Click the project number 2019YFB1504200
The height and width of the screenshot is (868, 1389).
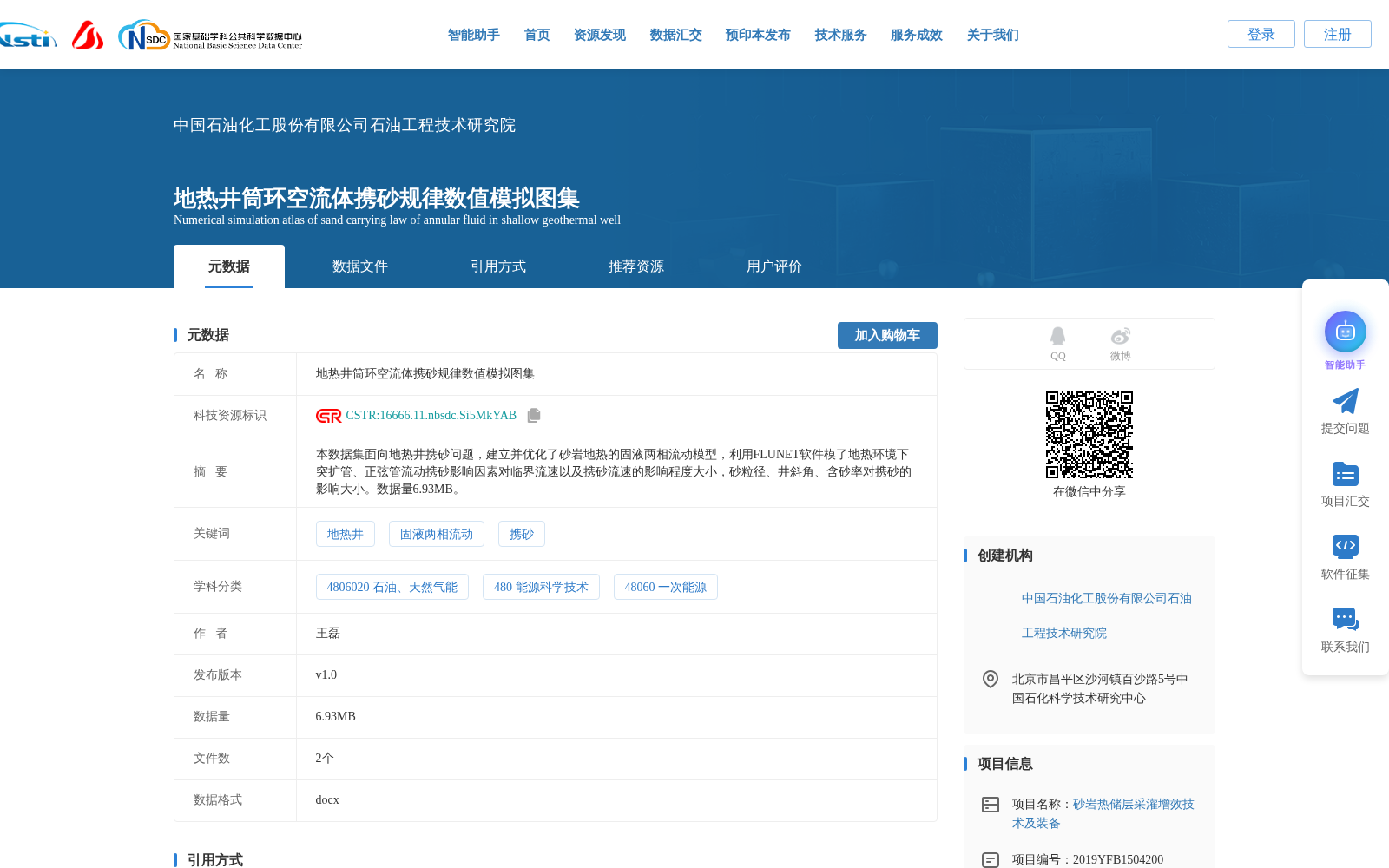pyautogui.click(x=1117, y=859)
